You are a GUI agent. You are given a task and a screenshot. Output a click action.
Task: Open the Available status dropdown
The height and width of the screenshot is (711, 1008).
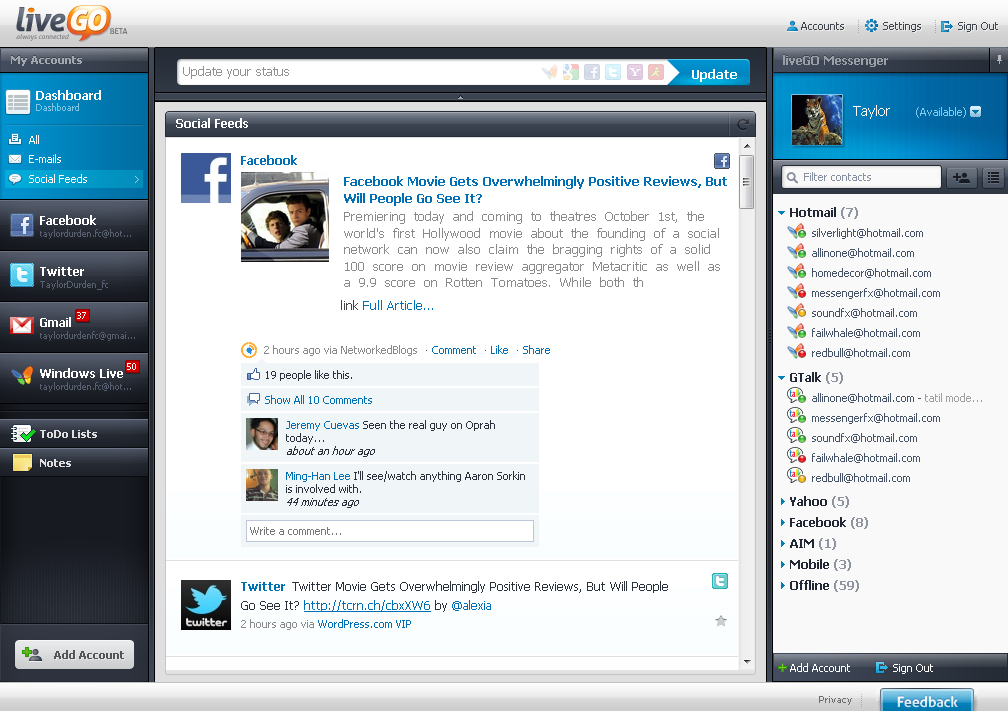975,112
